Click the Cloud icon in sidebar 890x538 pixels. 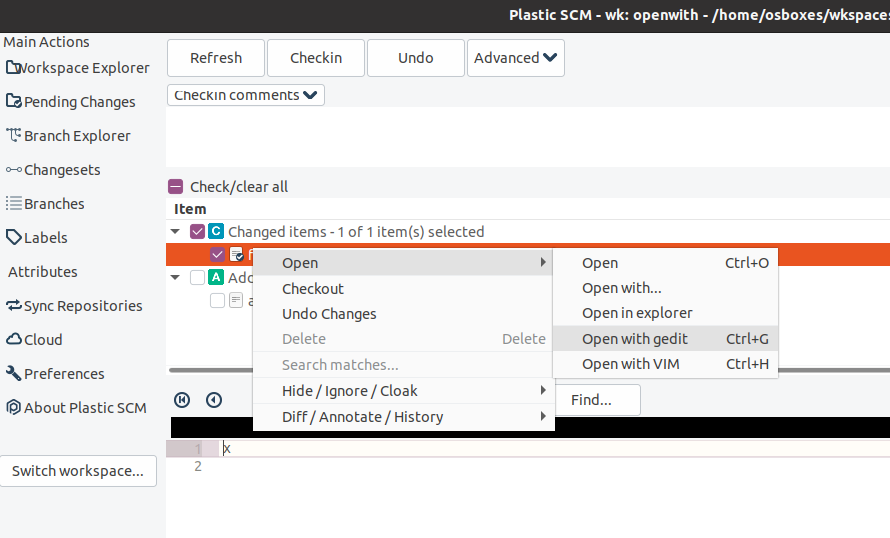14,339
